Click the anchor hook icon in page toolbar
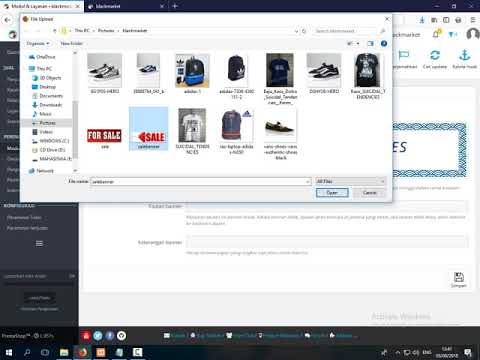Viewport: 480px width, 360px height. (x=465, y=55)
